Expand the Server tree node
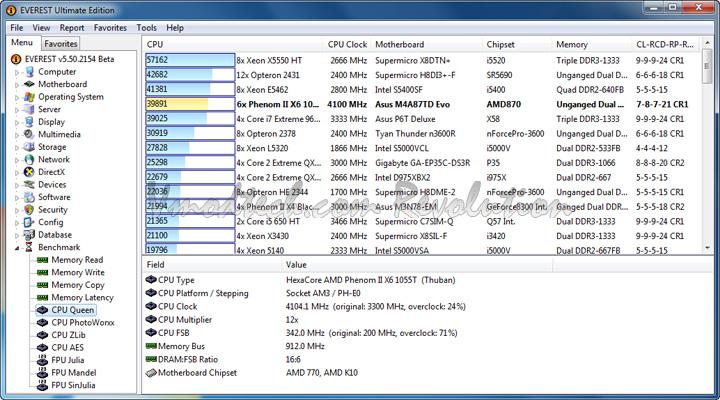 [x=17, y=110]
